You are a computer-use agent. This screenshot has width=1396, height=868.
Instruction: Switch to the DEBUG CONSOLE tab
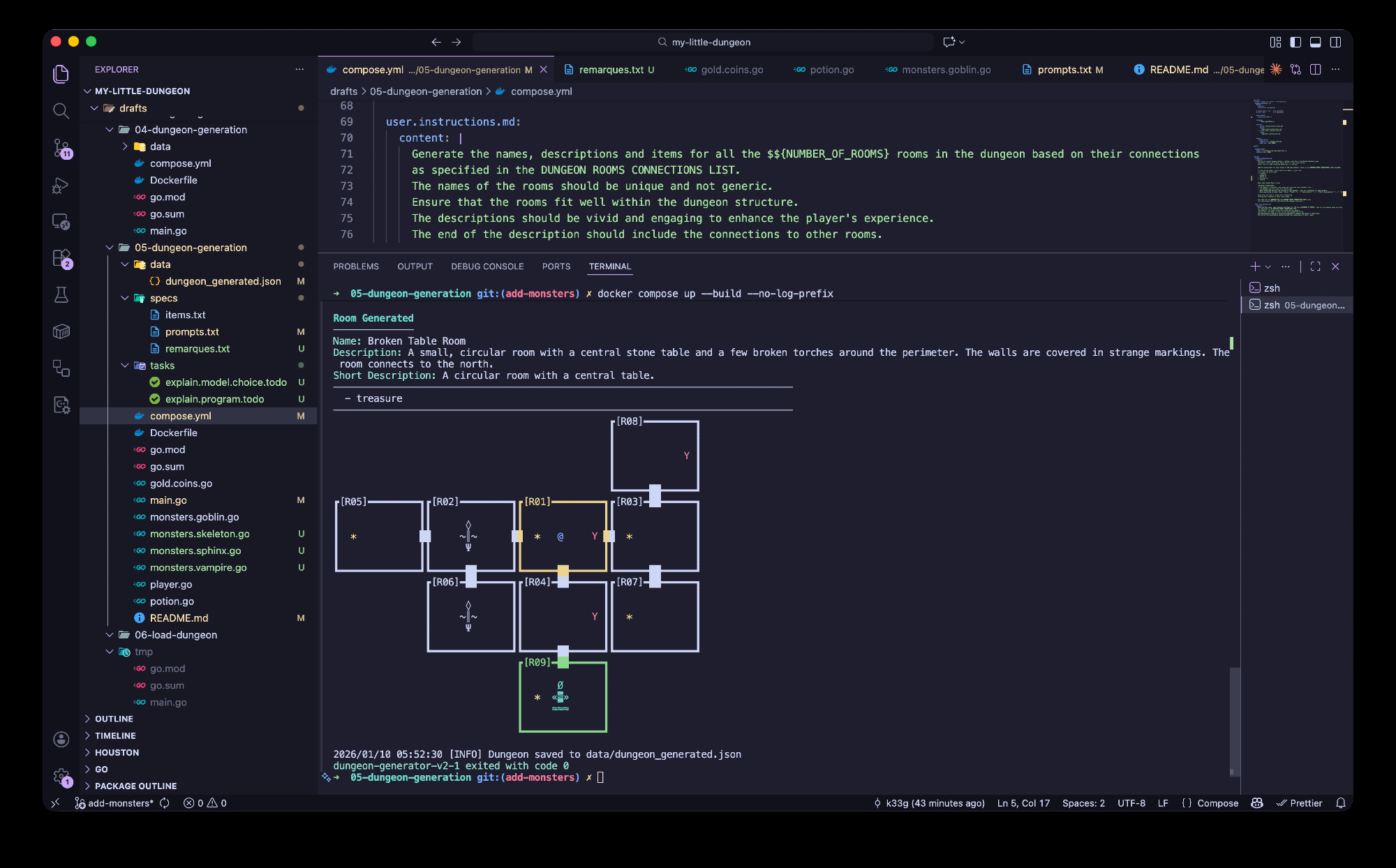pyautogui.click(x=487, y=267)
